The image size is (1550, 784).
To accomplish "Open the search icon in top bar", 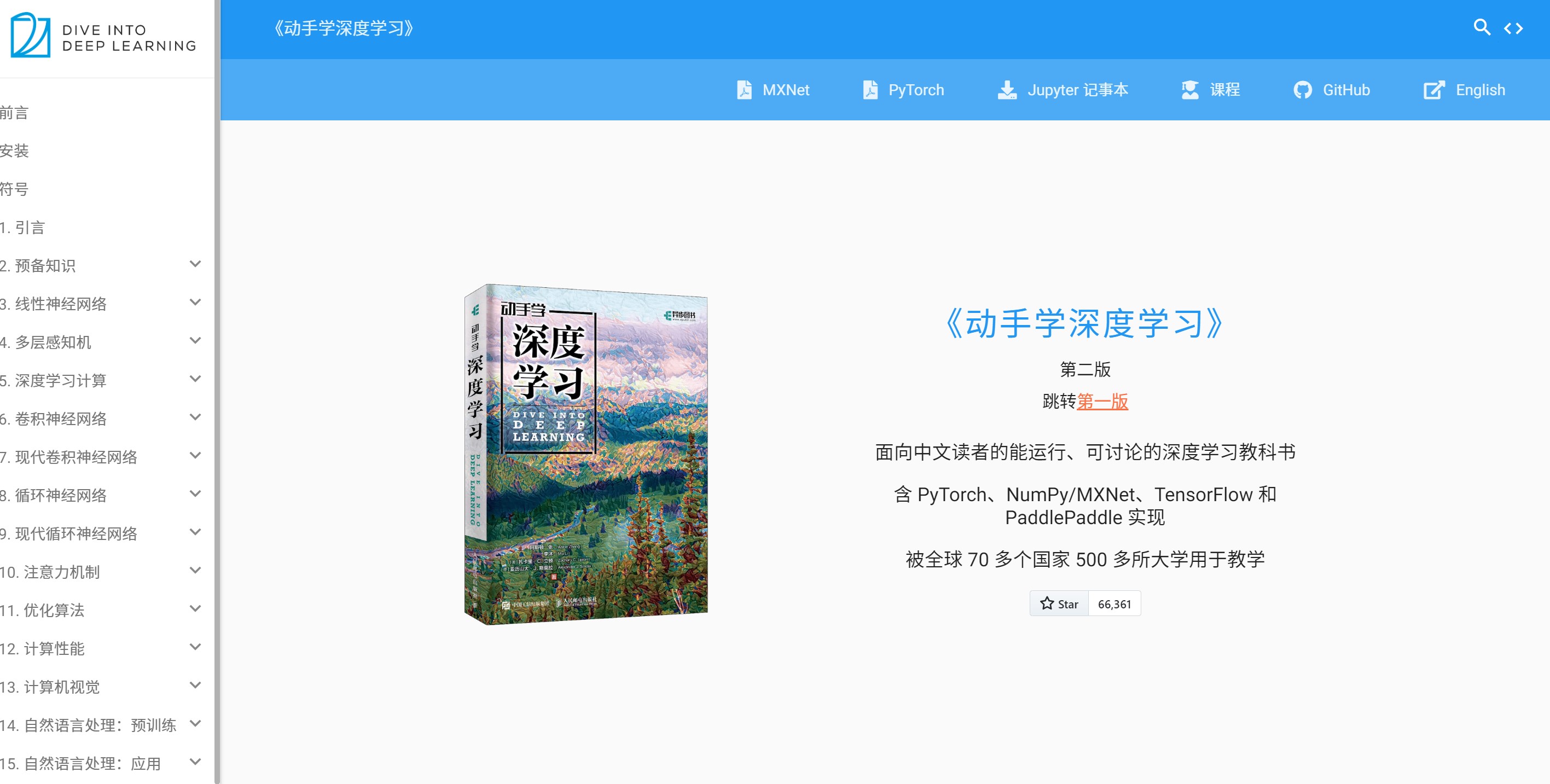I will click(x=1482, y=28).
